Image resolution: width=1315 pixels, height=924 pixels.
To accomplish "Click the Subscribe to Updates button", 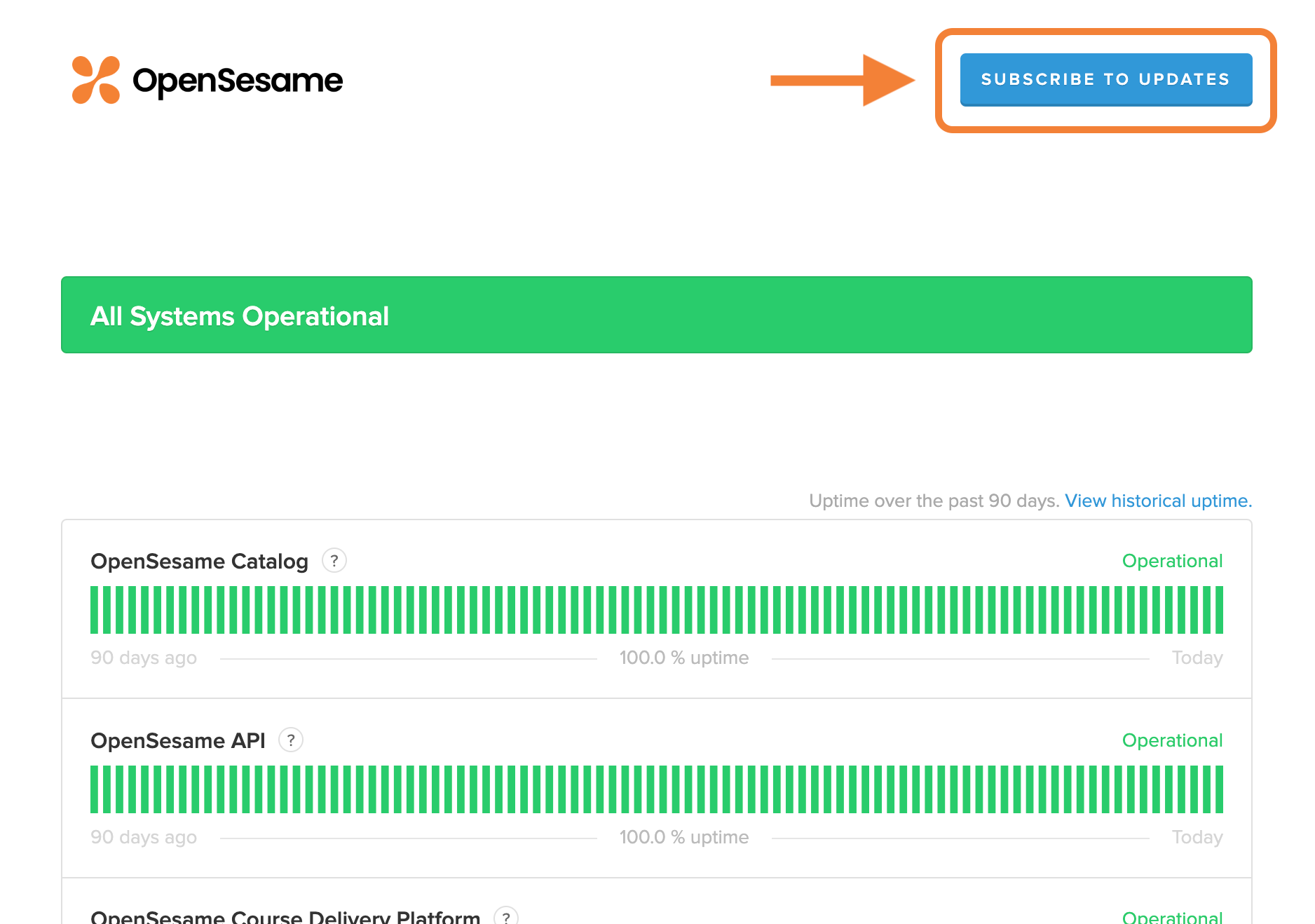I will 1106,80.
